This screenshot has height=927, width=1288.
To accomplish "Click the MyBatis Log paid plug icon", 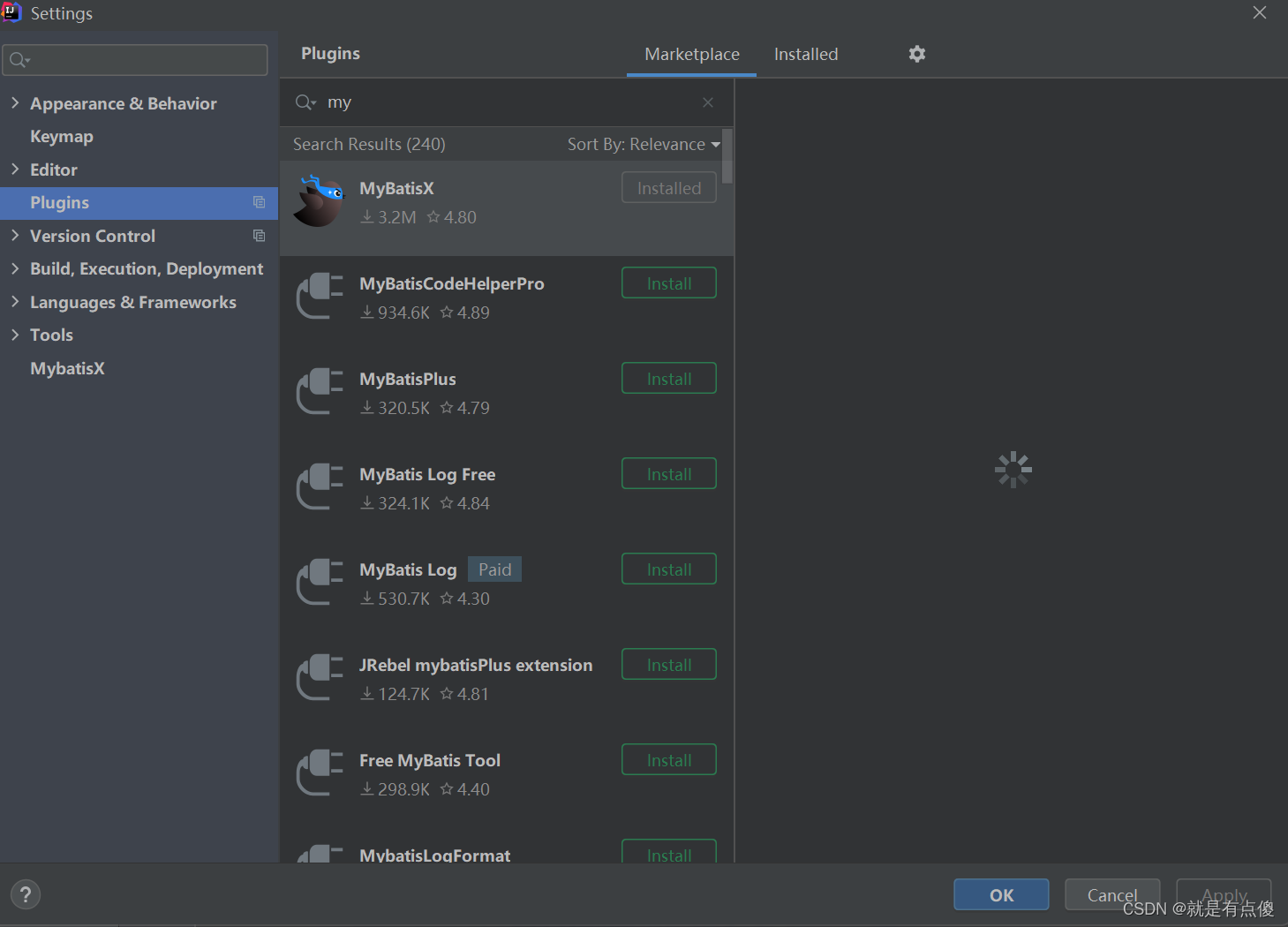I will coord(320,582).
